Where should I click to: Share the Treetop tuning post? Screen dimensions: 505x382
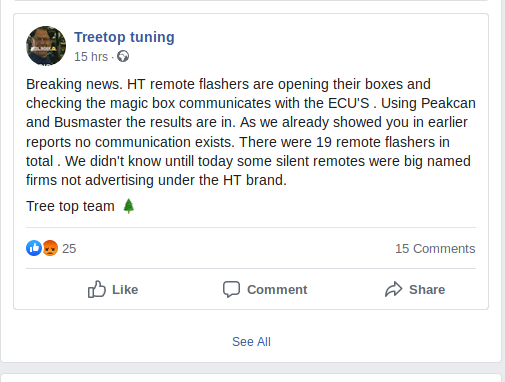click(x=415, y=289)
